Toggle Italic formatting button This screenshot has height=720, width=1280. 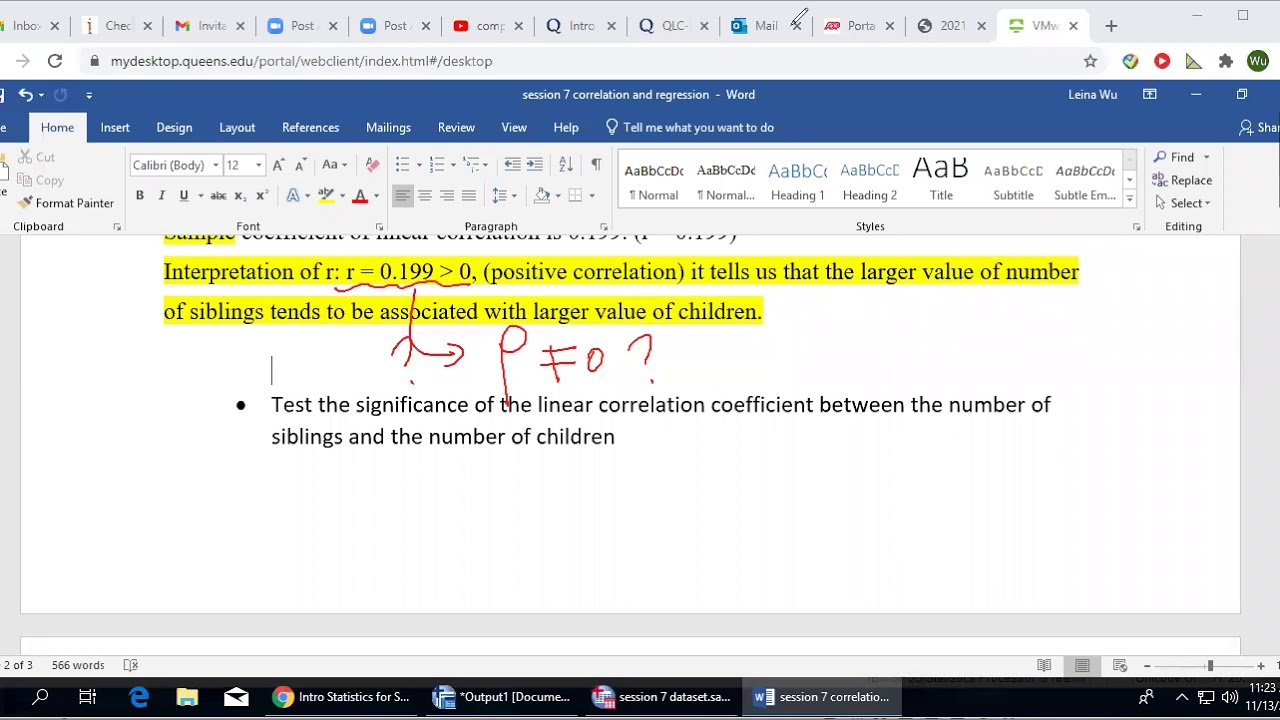(161, 195)
